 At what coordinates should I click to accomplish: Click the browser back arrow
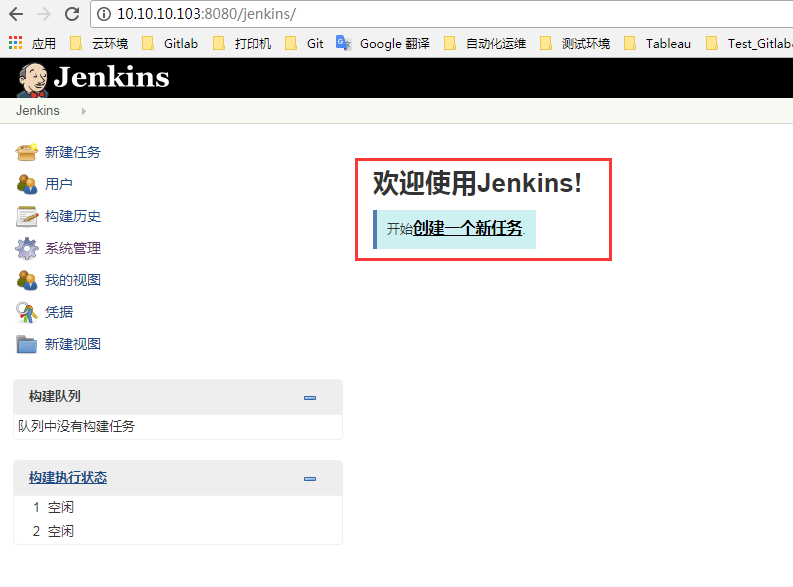click(x=16, y=14)
